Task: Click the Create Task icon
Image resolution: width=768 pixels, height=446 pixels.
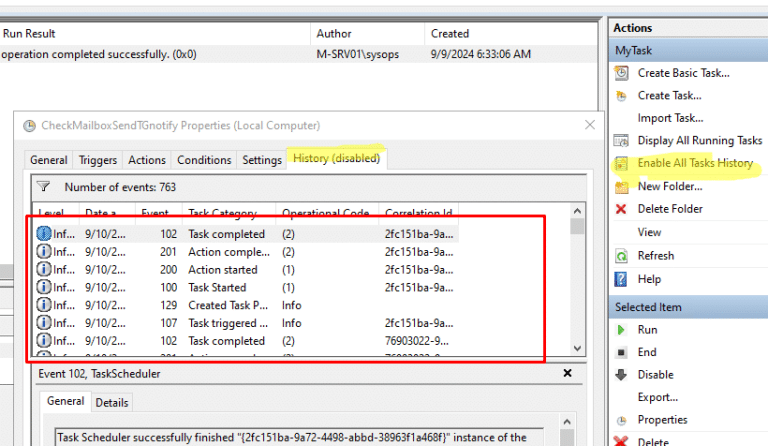Action: pos(621,96)
